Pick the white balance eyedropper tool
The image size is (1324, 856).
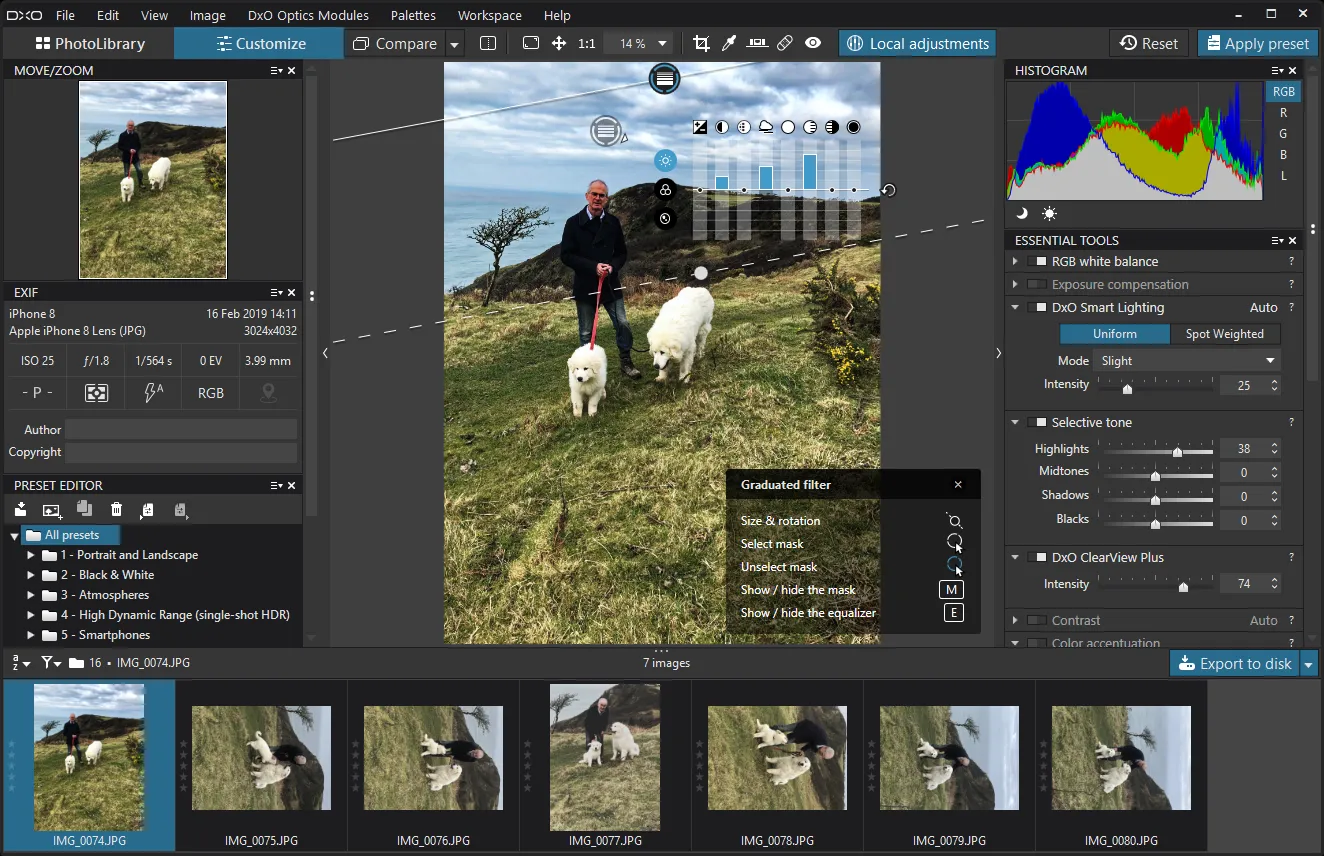729,44
